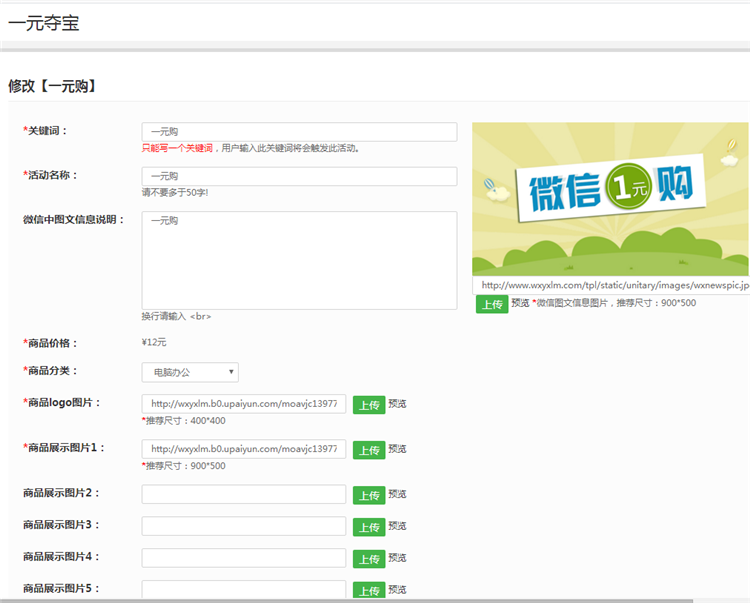Viewport: 750px width, 603px height.
Task: Click the 商品展示图片3 input field
Action: [x=243, y=526]
